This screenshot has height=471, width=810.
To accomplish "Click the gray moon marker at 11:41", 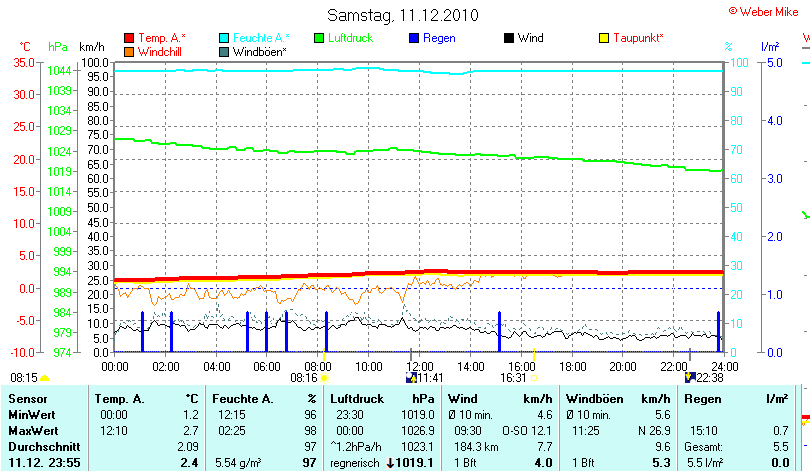I will pyautogui.click(x=411, y=354).
